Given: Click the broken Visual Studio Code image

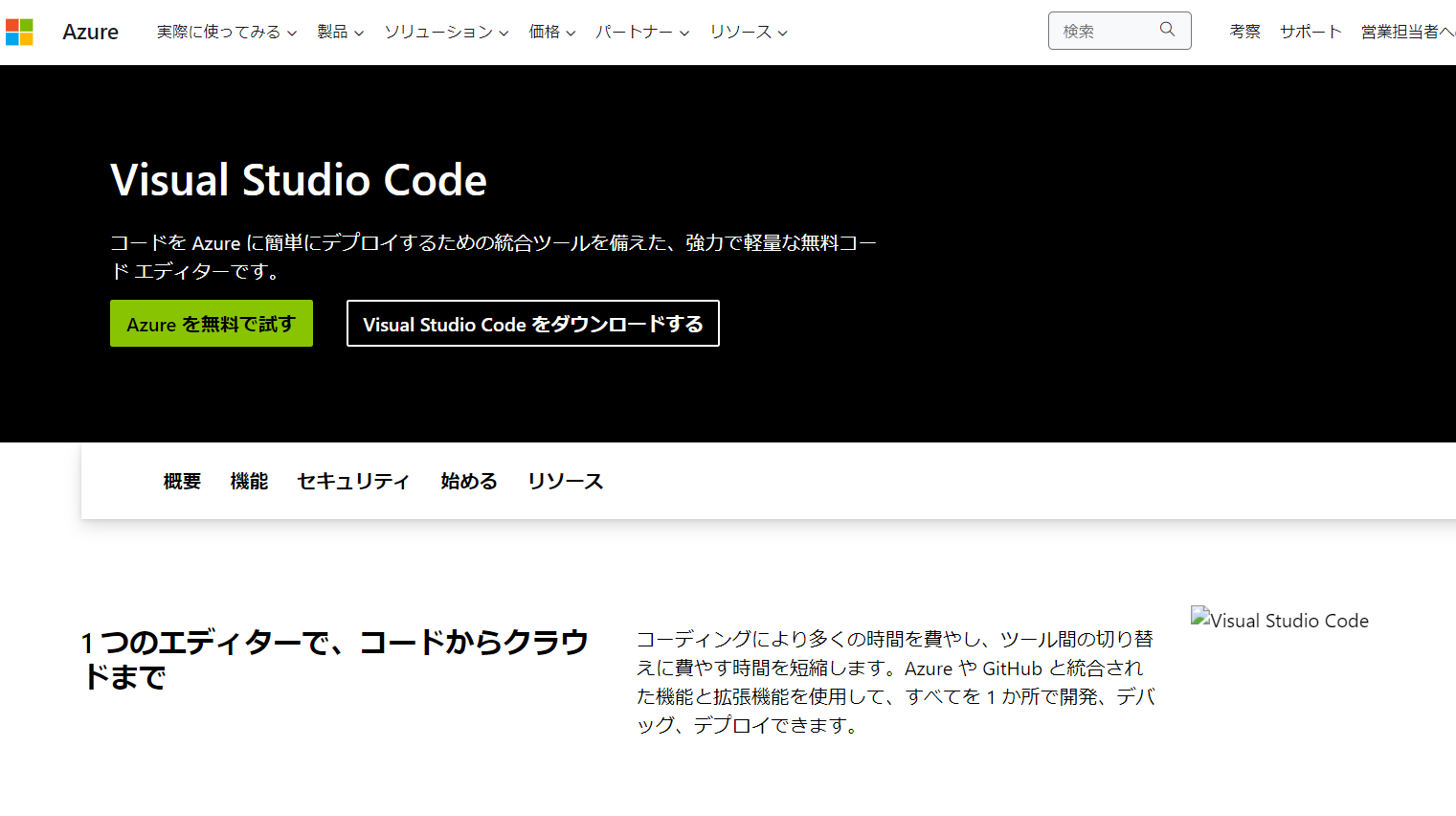Looking at the screenshot, I should point(1280,620).
